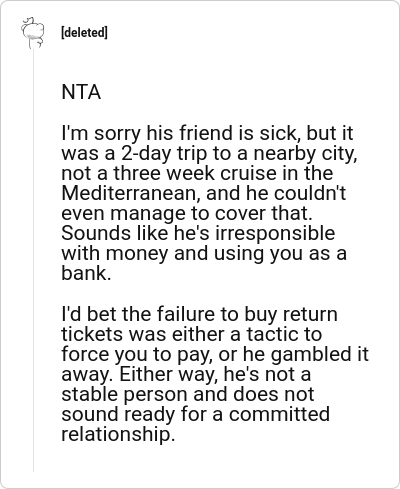The height and width of the screenshot is (489, 400).
Task: Click the line "was a 2-day trip to a nearby city"
Action: pyautogui.click(x=209, y=154)
